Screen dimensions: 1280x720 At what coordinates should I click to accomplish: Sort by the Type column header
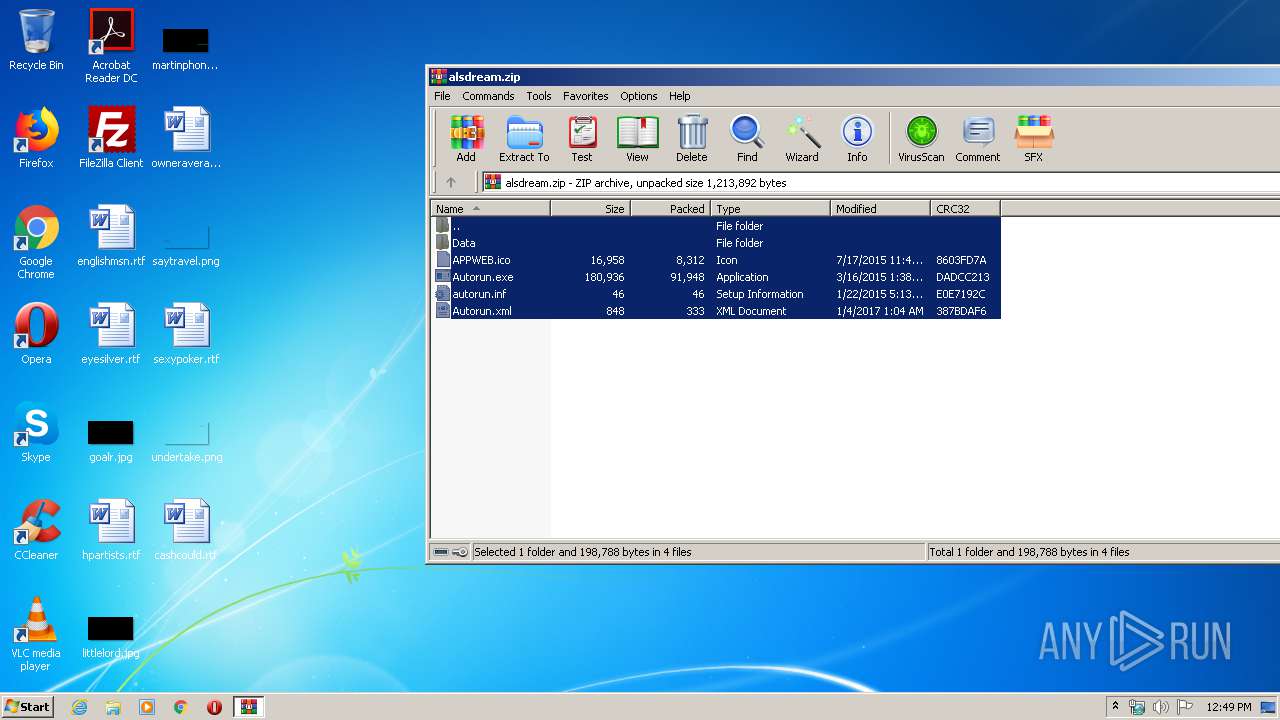click(770, 208)
